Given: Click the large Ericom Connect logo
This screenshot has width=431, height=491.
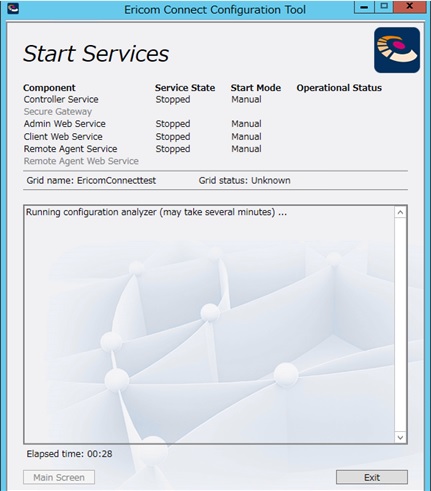Looking at the screenshot, I should click(x=397, y=50).
